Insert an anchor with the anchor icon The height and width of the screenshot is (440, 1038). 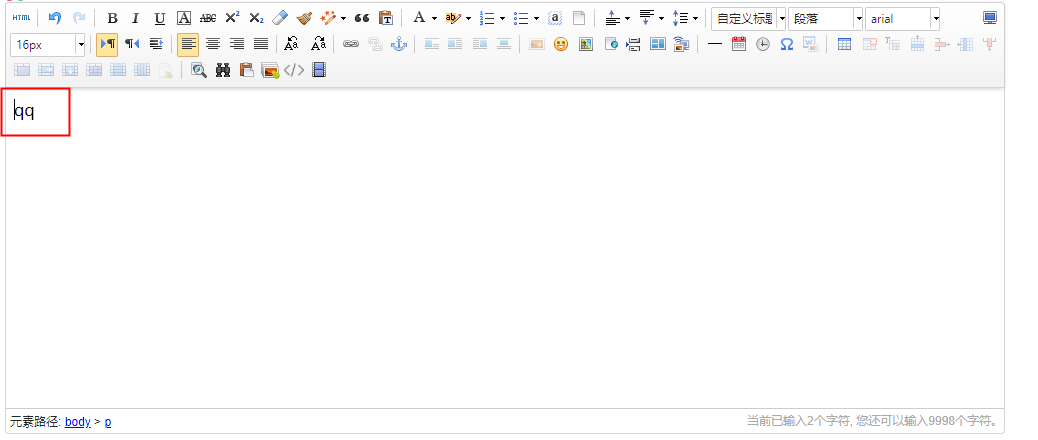tap(399, 44)
